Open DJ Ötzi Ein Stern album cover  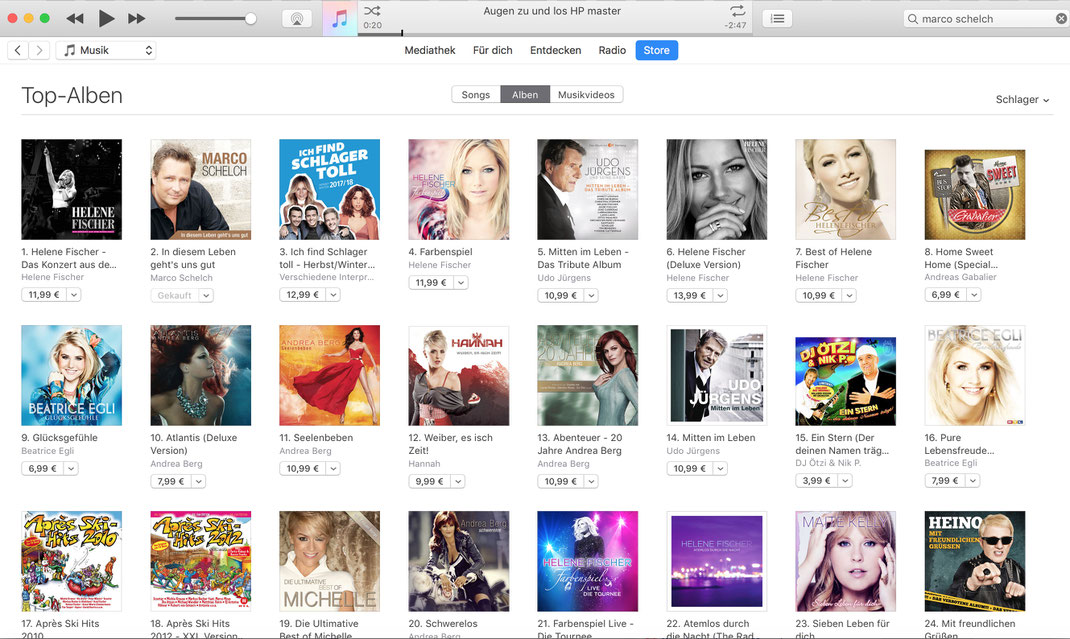[845, 381]
